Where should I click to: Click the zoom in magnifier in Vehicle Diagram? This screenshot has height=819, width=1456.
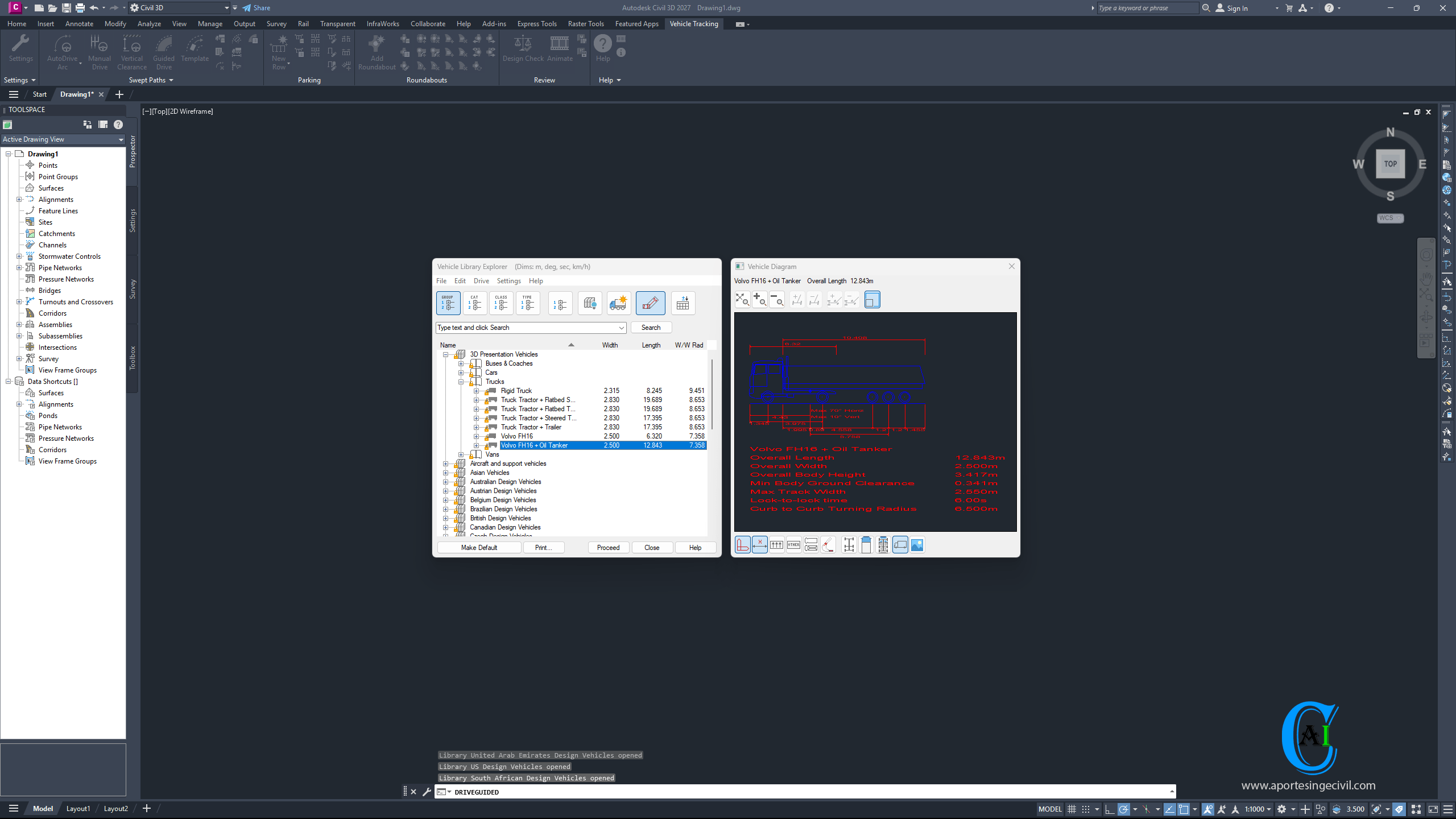point(759,300)
